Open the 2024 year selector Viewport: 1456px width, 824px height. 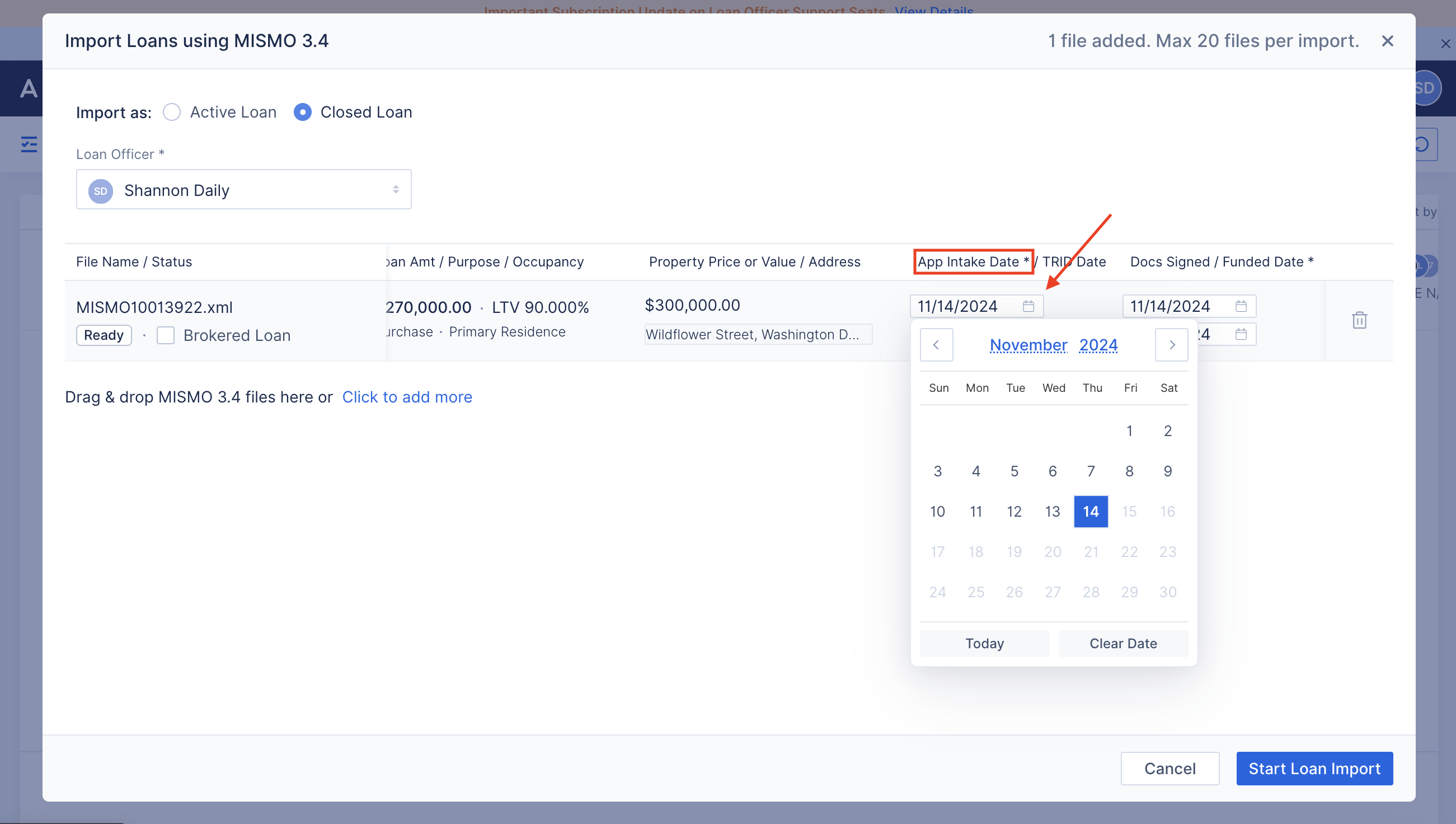[1098, 345]
